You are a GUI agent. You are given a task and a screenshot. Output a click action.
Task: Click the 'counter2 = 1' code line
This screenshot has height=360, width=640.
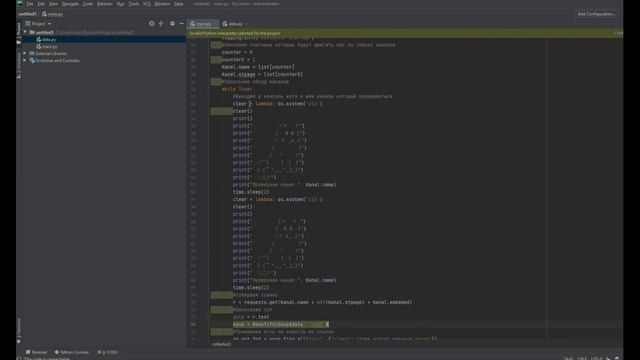[238, 60]
